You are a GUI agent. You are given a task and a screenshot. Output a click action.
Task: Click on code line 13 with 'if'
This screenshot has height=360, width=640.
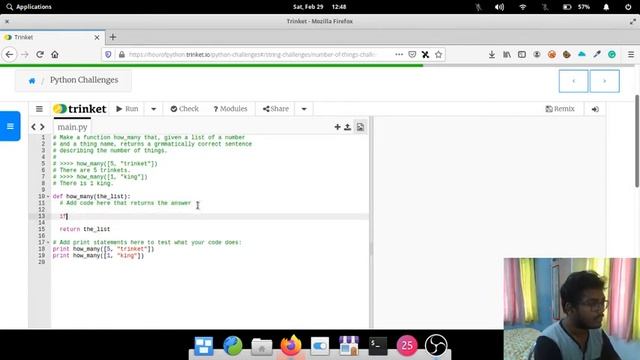pyautogui.click(x=210, y=216)
